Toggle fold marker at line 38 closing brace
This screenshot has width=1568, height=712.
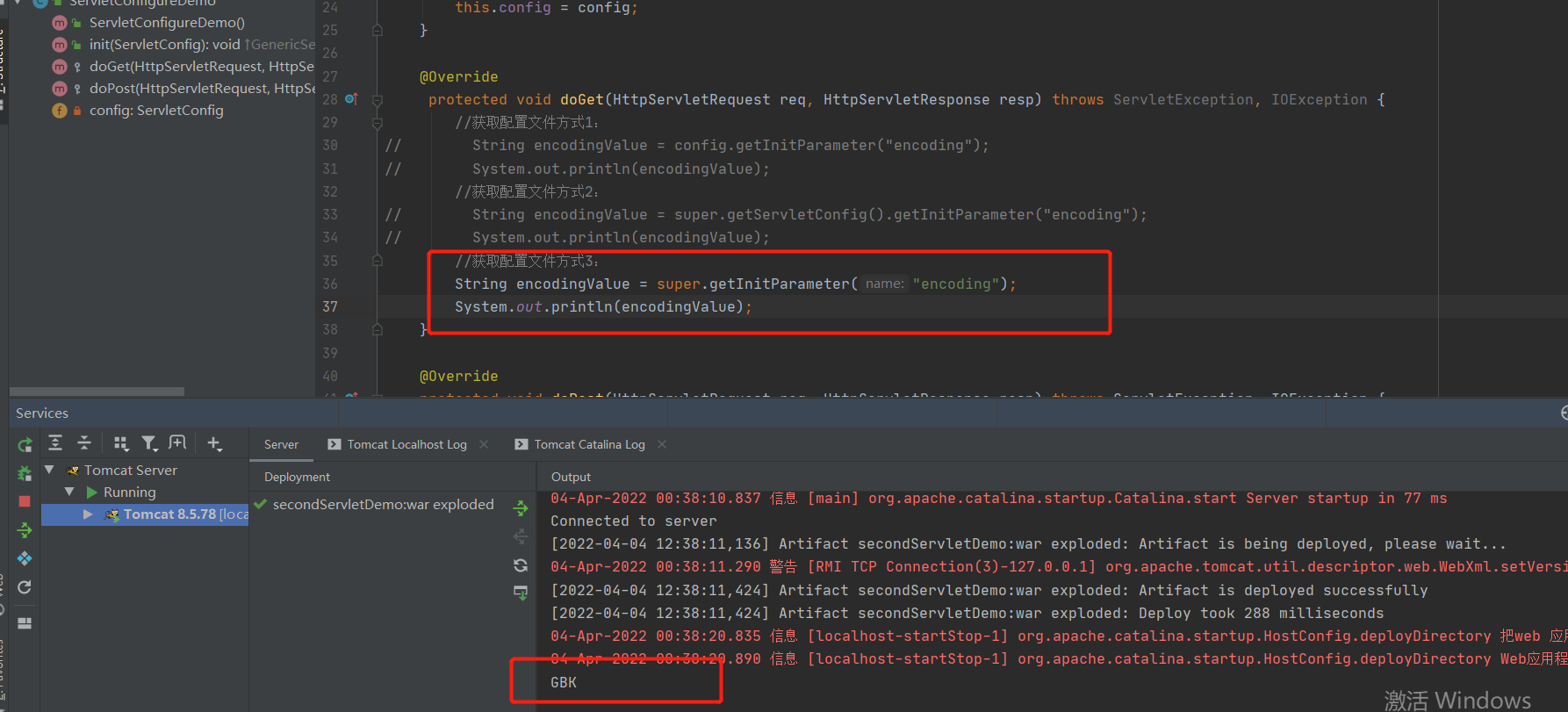378,330
